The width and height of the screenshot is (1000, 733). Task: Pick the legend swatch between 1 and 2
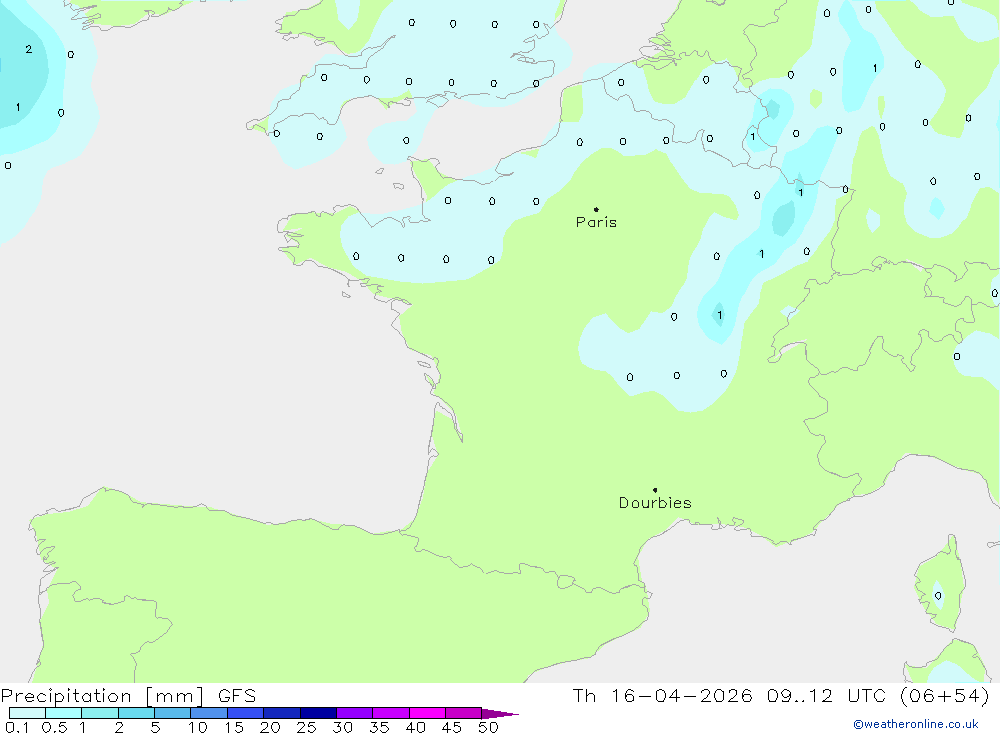tap(100, 713)
